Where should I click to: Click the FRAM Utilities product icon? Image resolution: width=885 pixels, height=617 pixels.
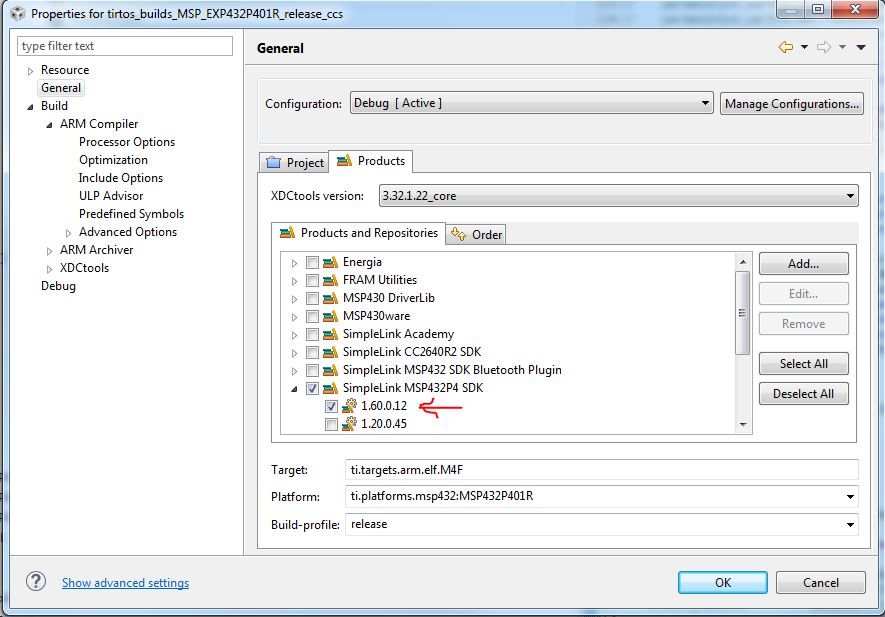pyautogui.click(x=330, y=281)
